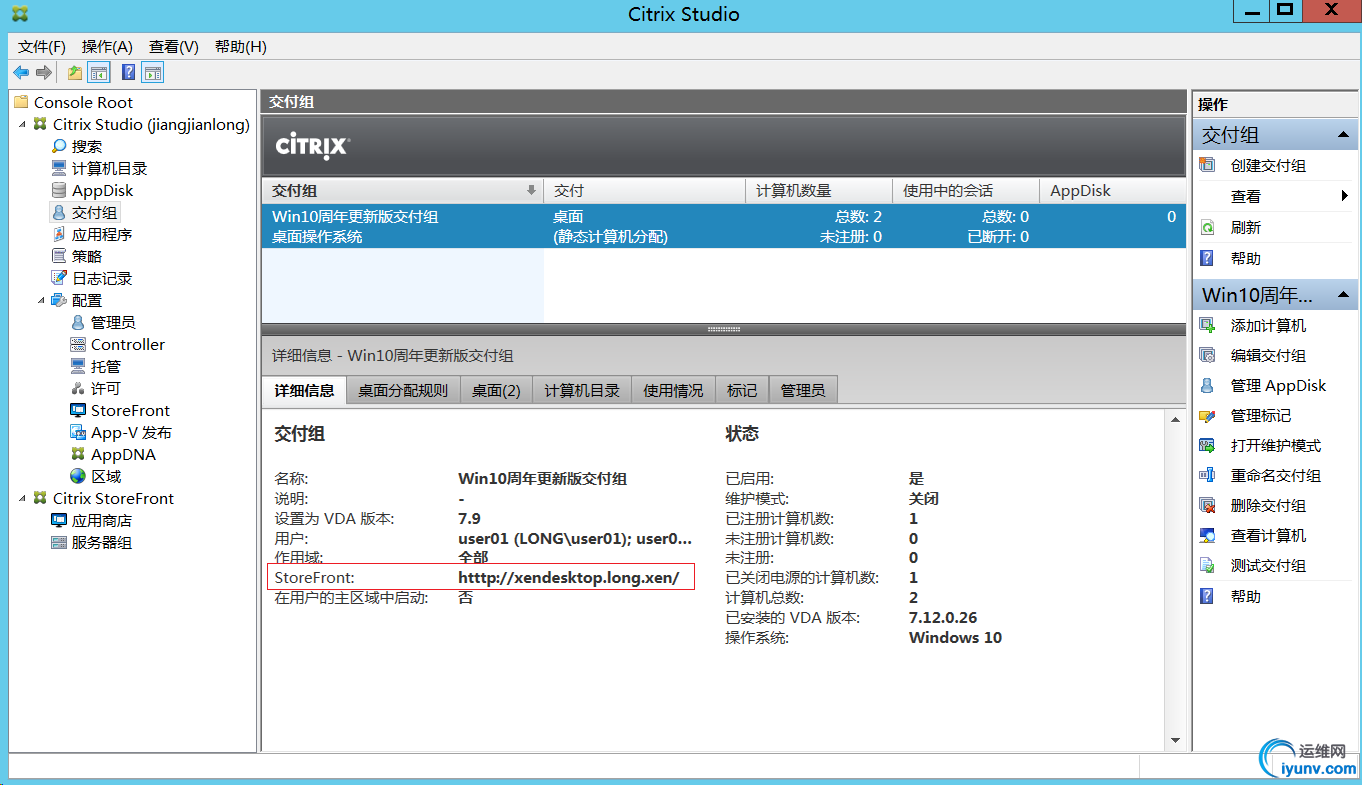Open the 文件(F) menu
Image resolution: width=1362 pixels, height=785 pixels.
pyautogui.click(x=42, y=47)
